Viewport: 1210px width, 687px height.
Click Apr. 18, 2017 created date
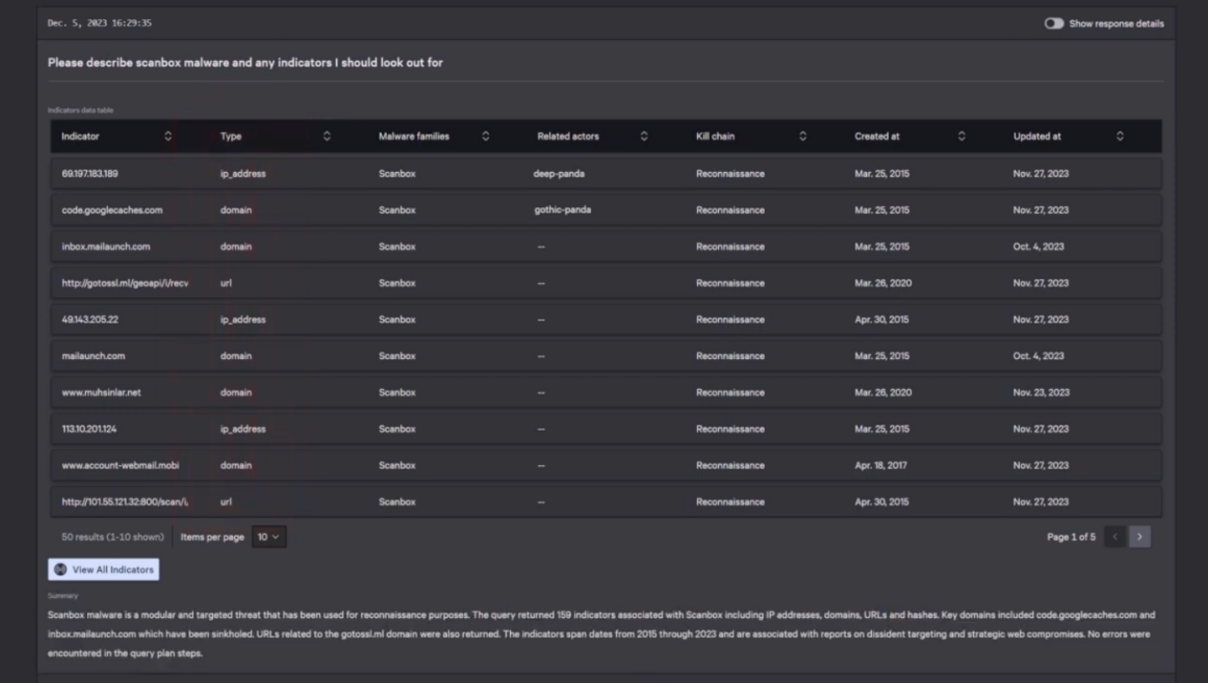pos(881,466)
